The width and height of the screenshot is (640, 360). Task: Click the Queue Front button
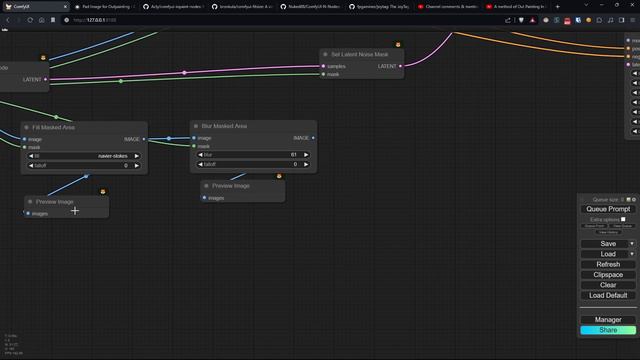click(x=594, y=226)
